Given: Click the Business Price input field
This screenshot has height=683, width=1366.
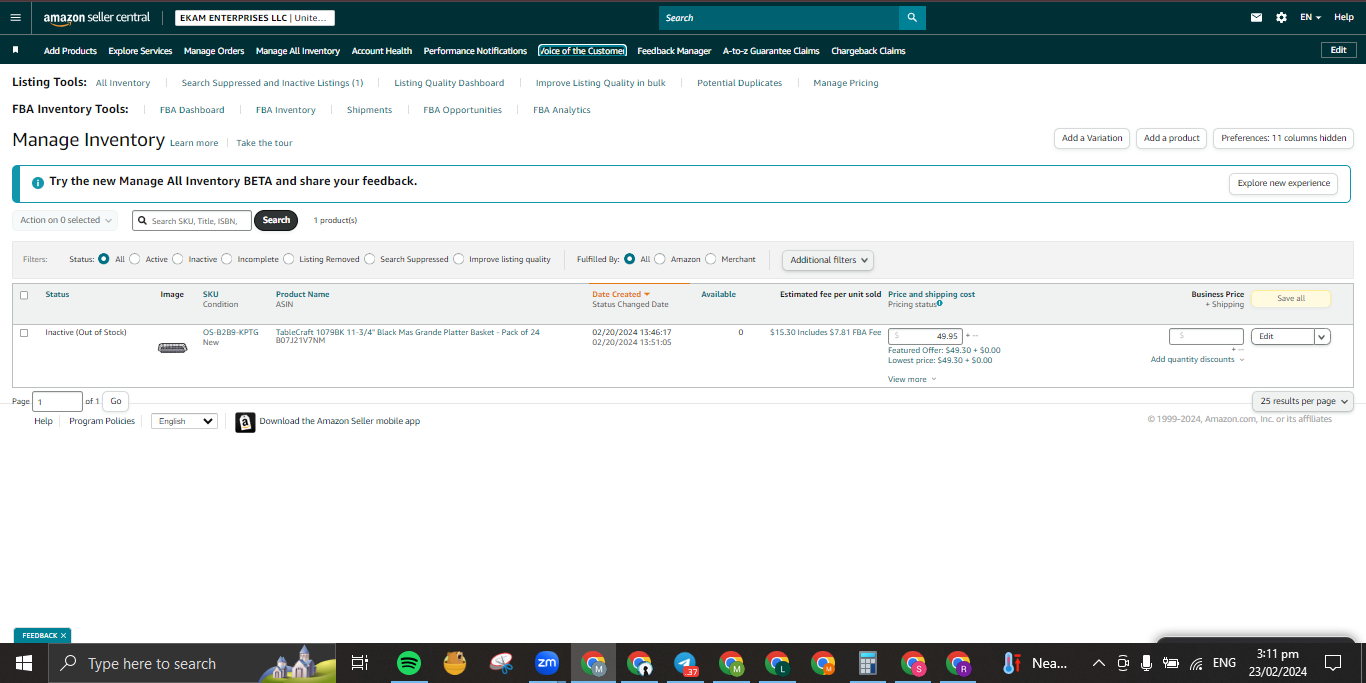Looking at the screenshot, I should pyautogui.click(x=1206, y=336).
